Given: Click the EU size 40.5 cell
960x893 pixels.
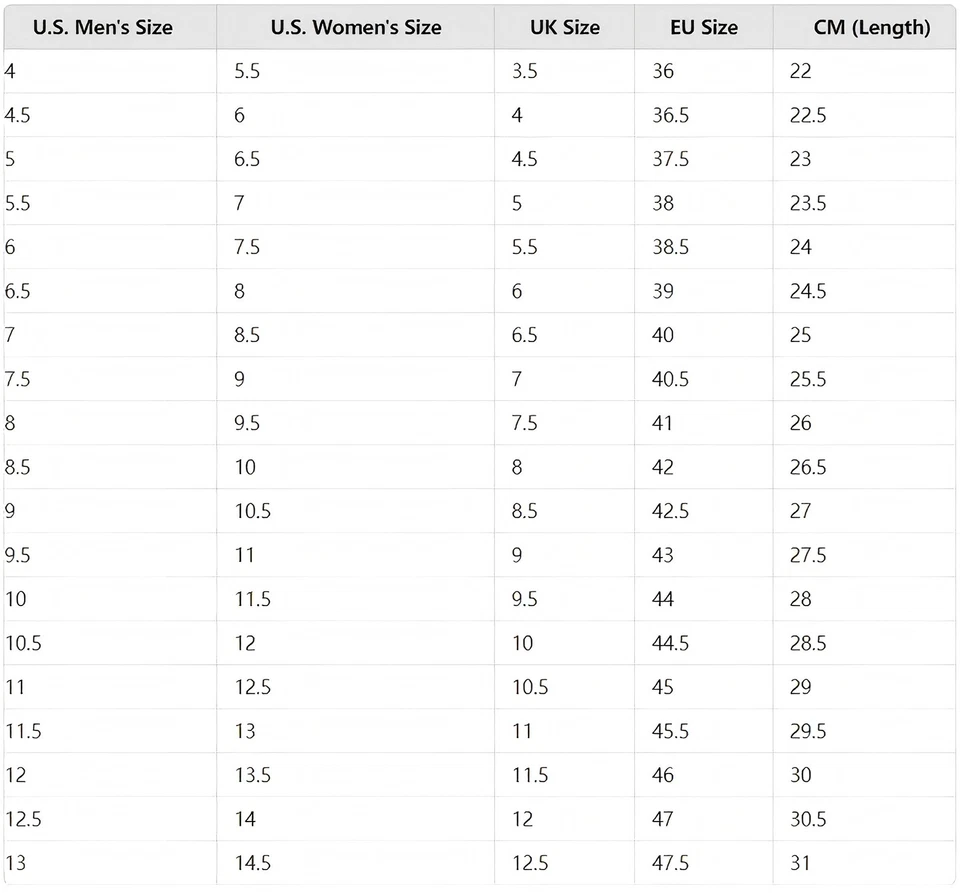Looking at the screenshot, I should click(670, 379).
